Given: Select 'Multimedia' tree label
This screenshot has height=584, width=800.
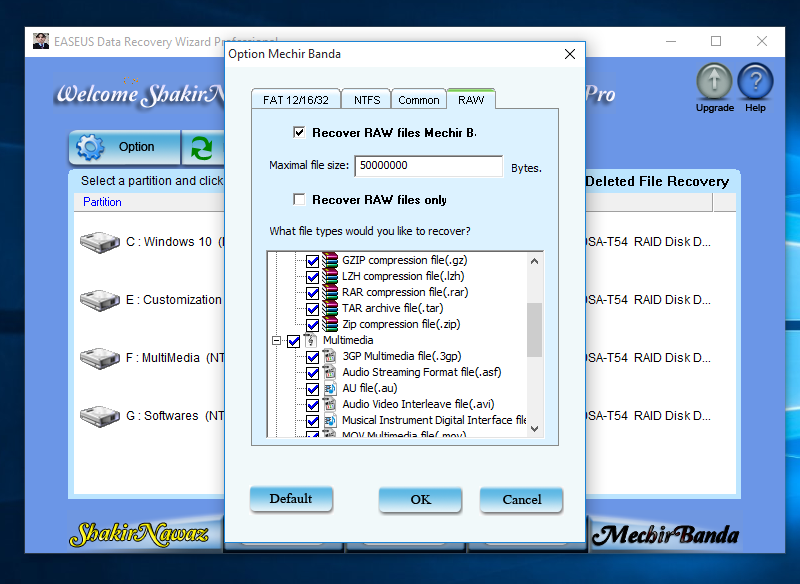Looking at the screenshot, I should point(348,340).
